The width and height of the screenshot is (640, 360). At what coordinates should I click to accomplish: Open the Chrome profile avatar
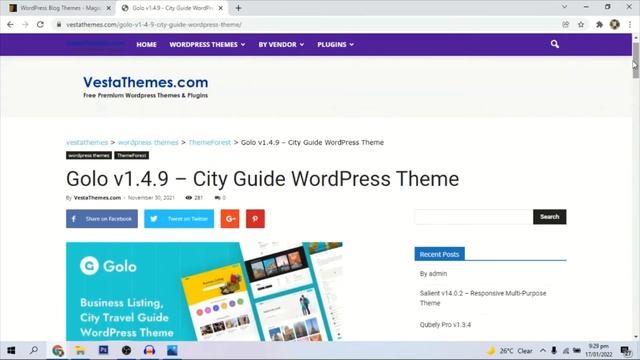pos(615,24)
